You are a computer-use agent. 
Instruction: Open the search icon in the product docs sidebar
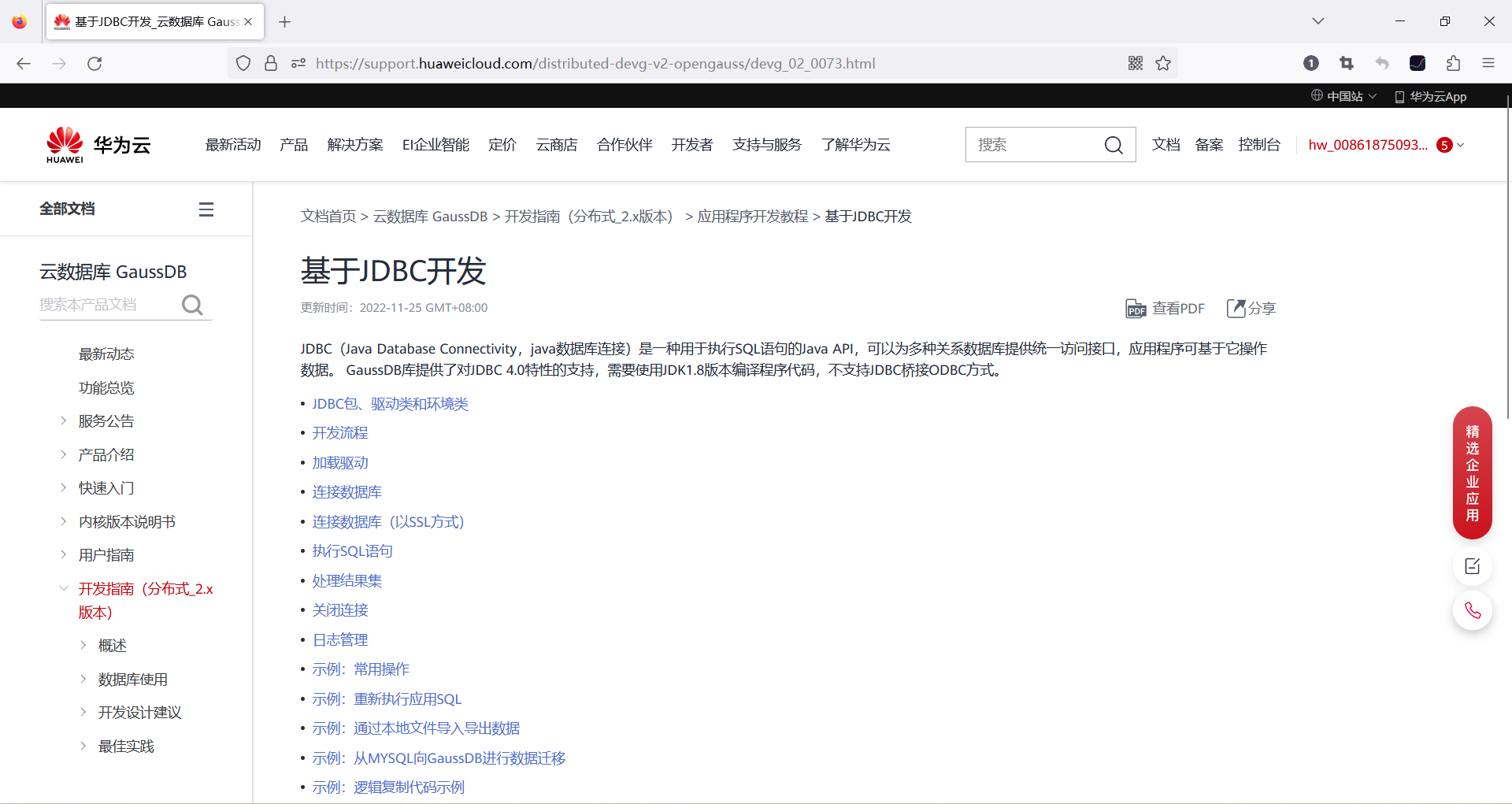point(191,305)
